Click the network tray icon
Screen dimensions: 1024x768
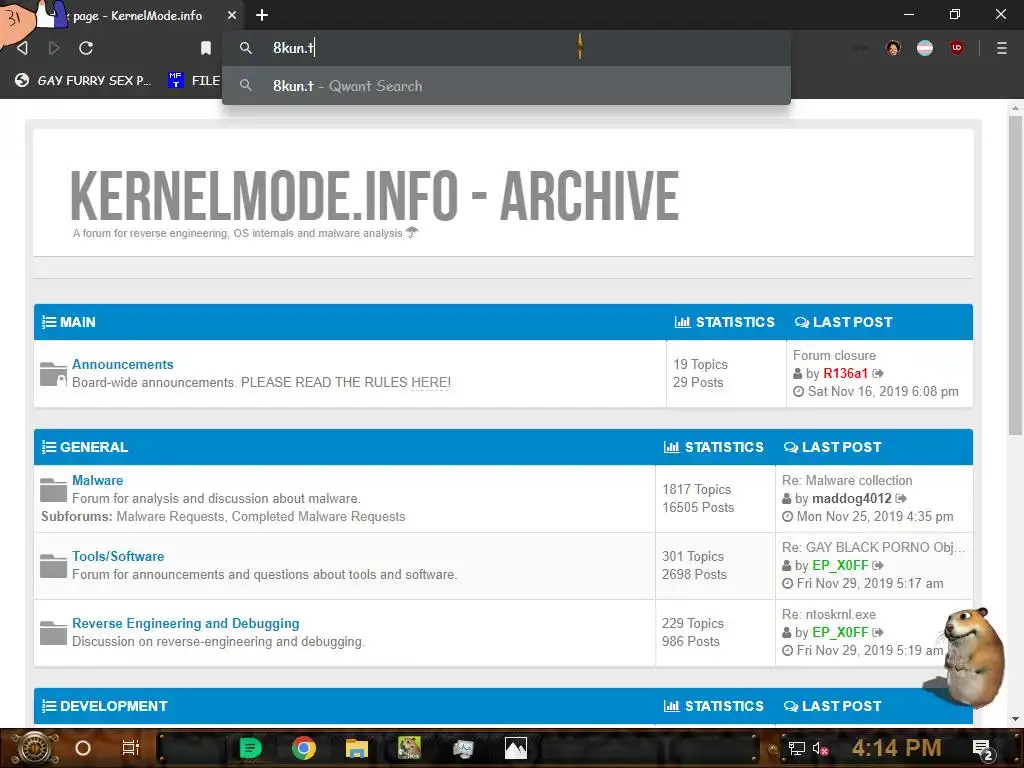click(x=797, y=748)
